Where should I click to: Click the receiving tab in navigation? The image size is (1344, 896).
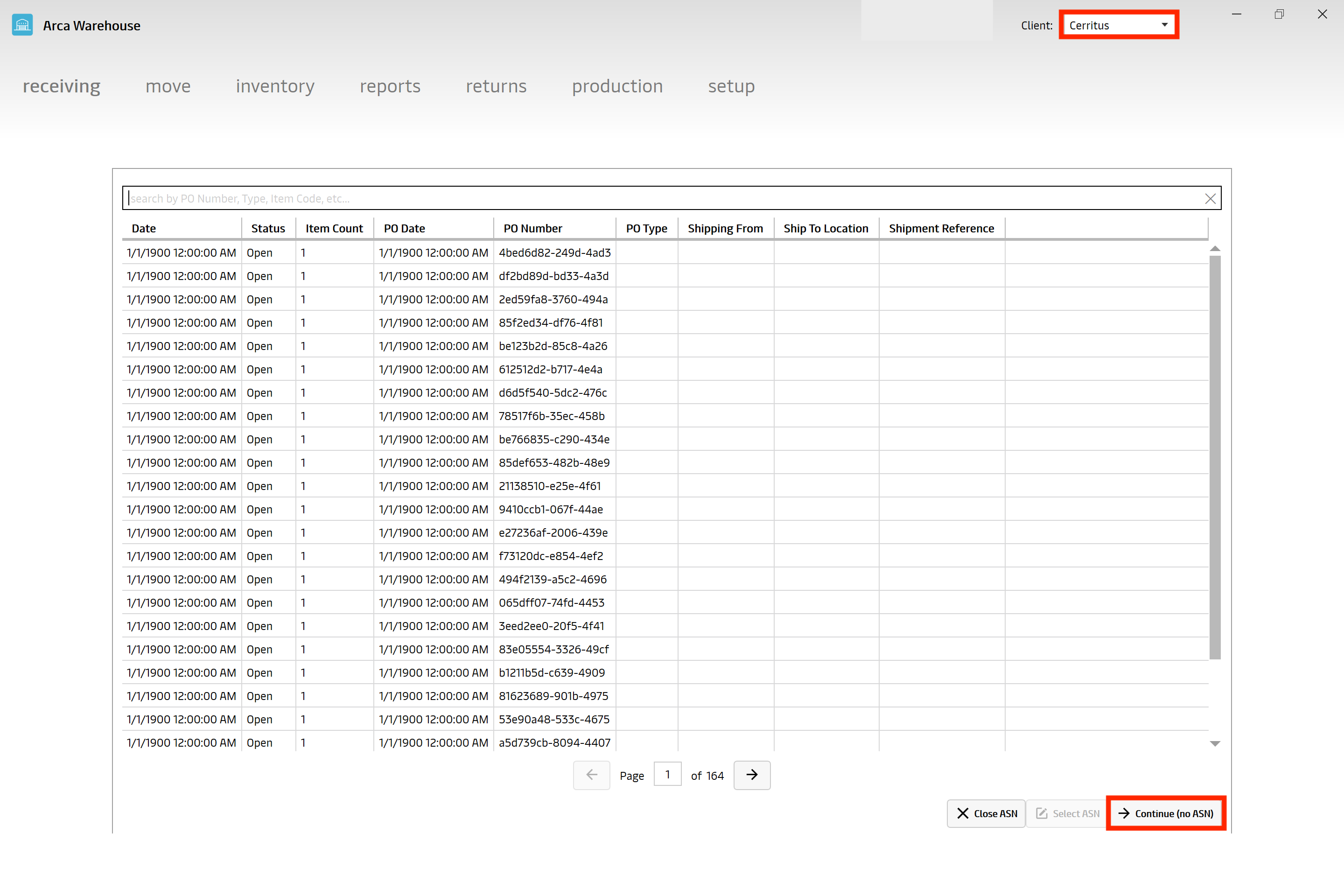[62, 86]
